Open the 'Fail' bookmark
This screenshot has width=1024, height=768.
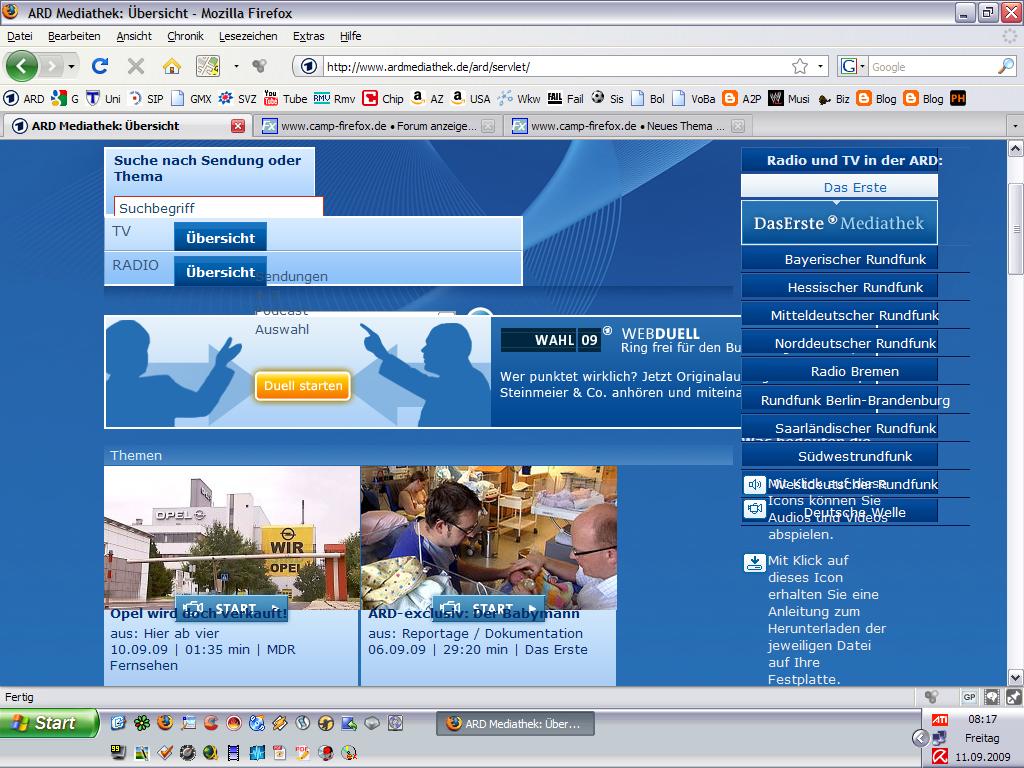[x=566, y=99]
